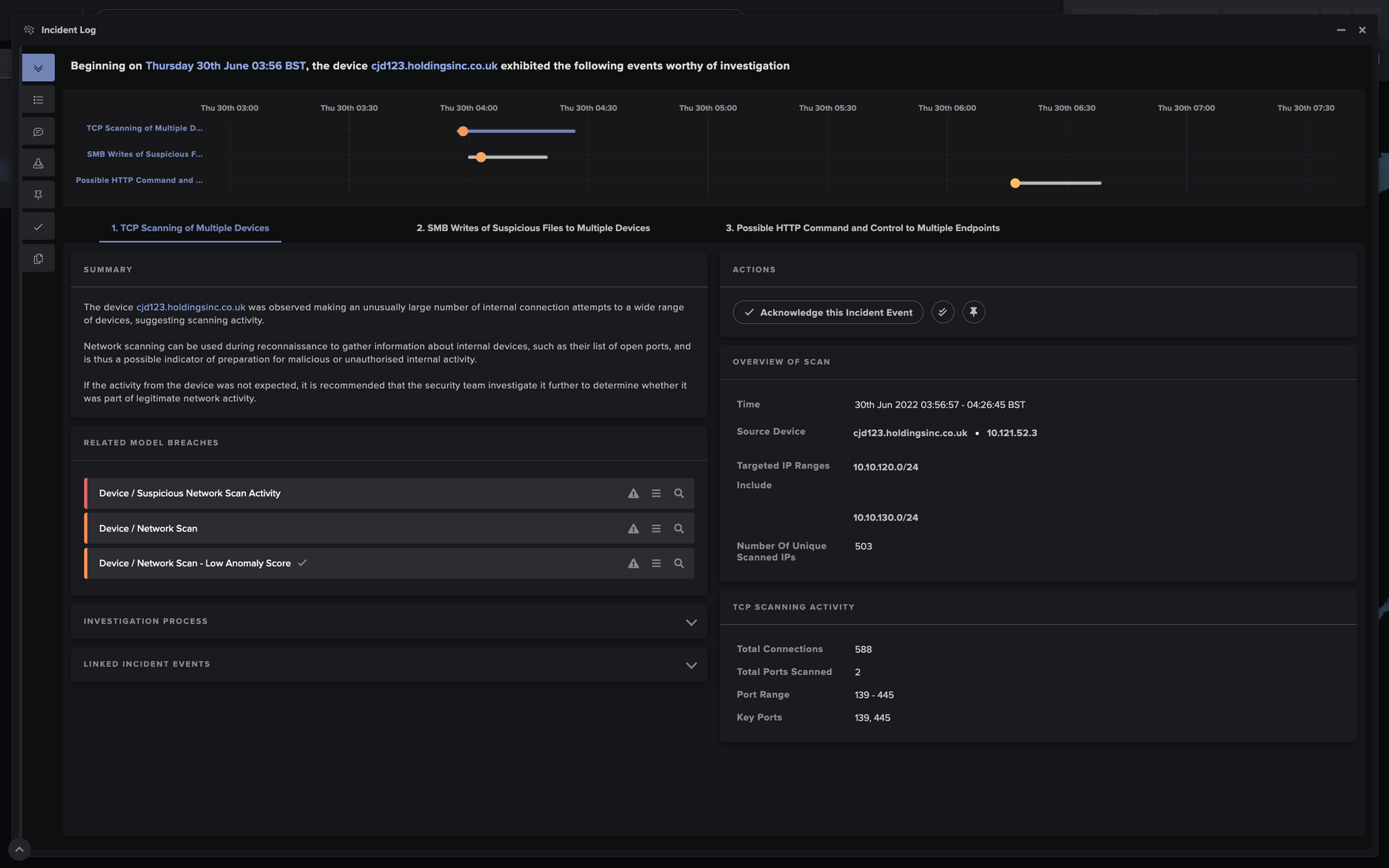The height and width of the screenshot is (868, 1389).
Task: Expand the Linked Incident Events section
Action: [x=690, y=665]
